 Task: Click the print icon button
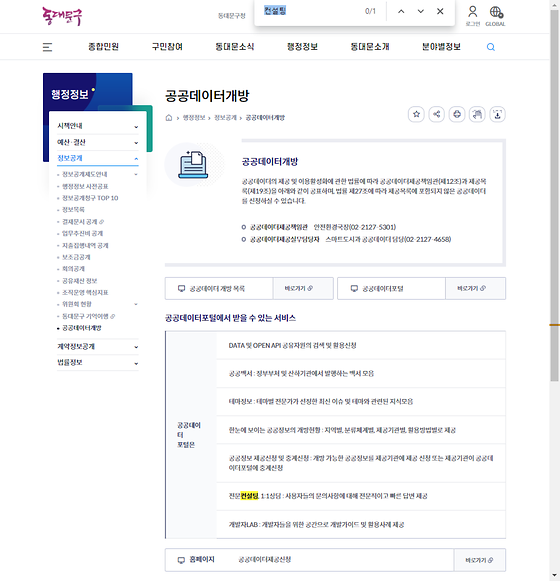457,114
